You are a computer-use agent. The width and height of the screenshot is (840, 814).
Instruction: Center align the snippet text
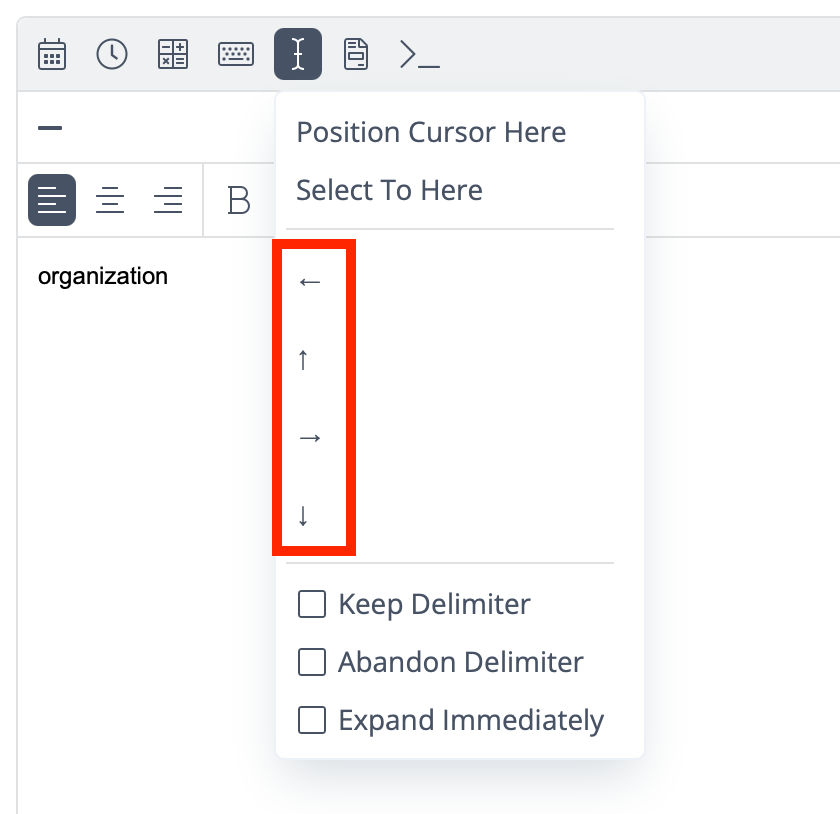point(110,200)
